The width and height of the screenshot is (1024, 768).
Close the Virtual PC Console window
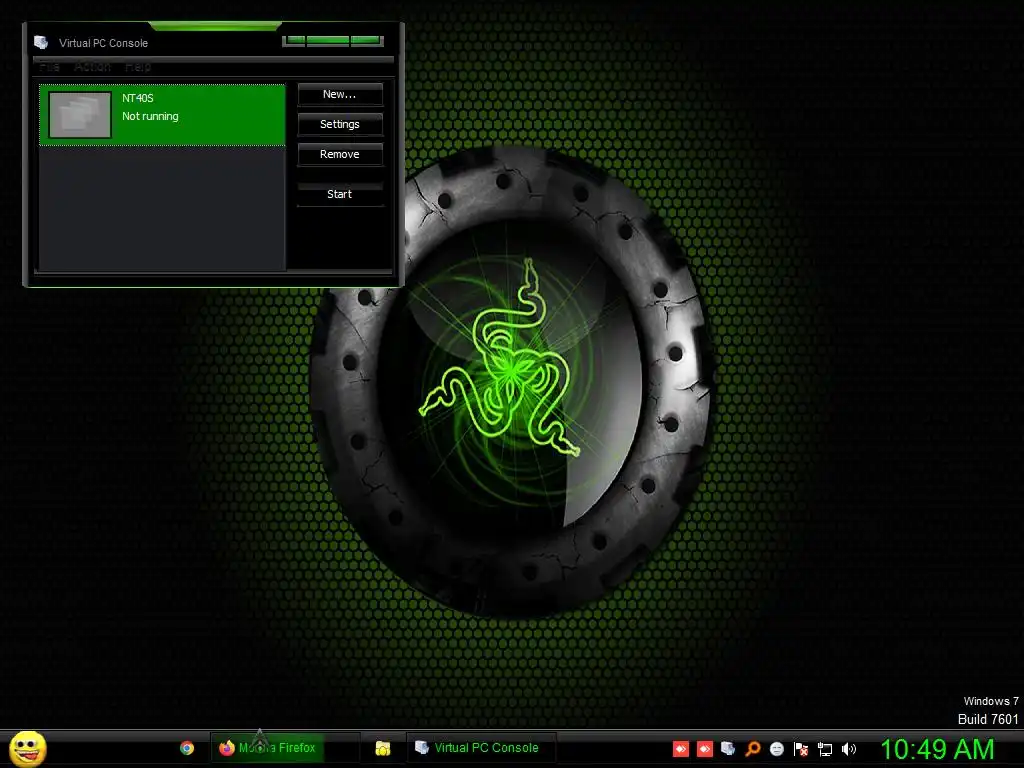(366, 40)
